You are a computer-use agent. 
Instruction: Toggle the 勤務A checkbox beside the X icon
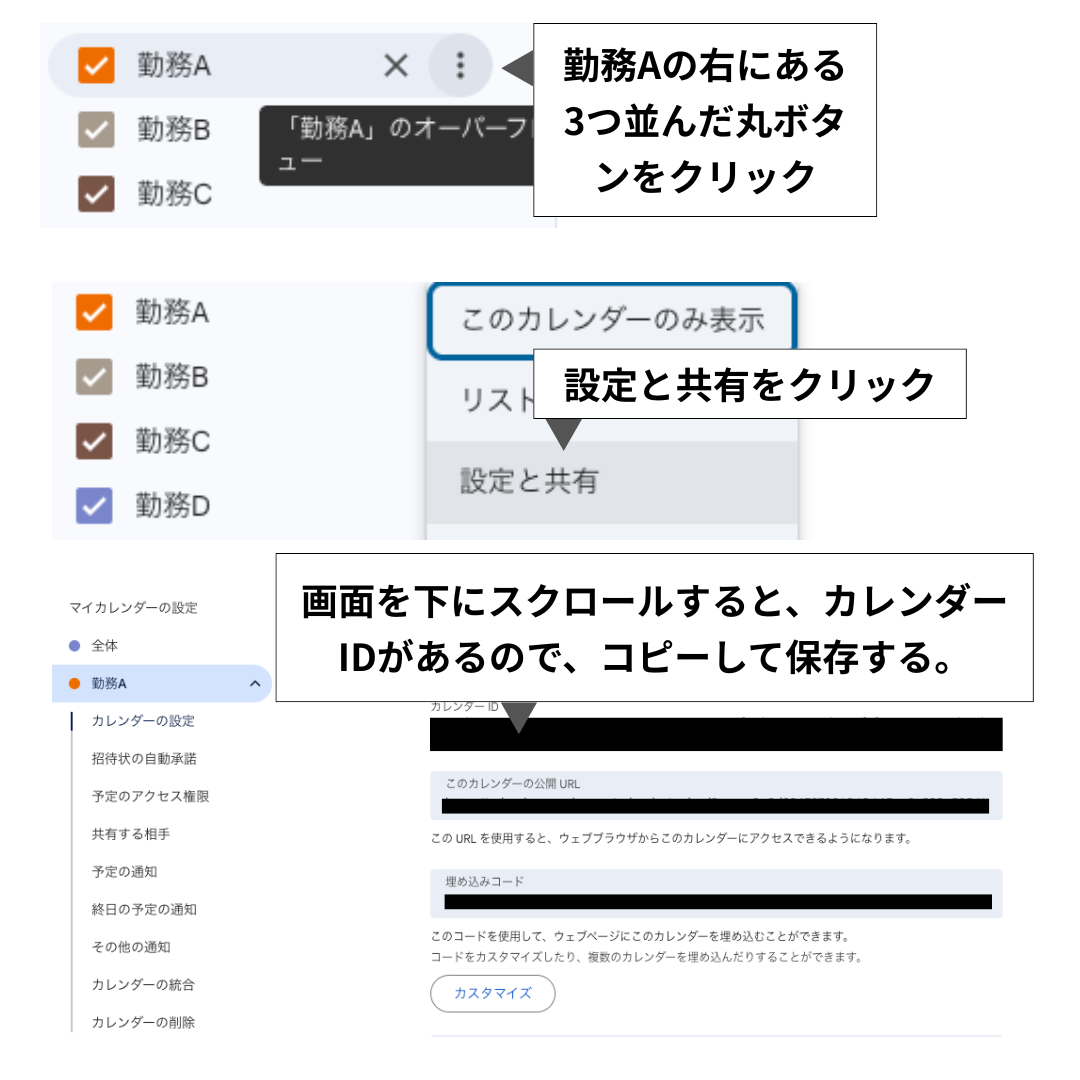[96, 65]
